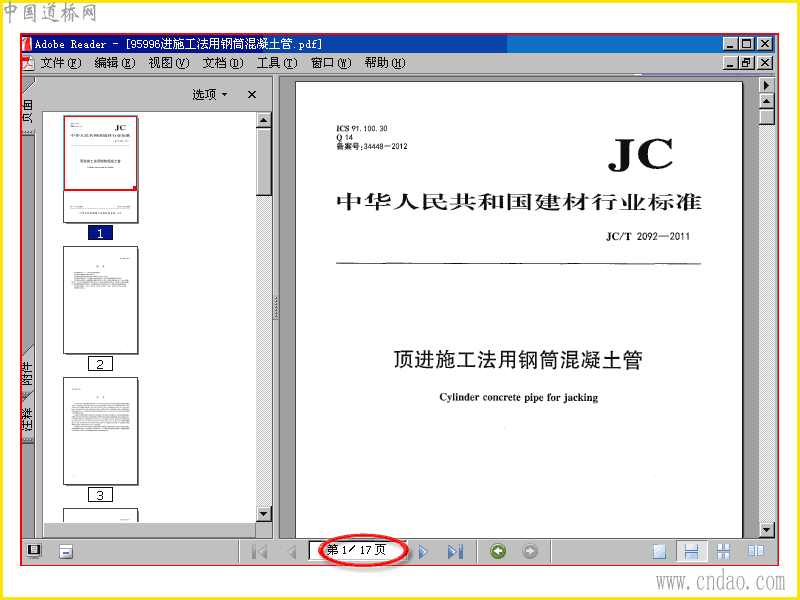Viewport: 800px width, 600px height.
Task: Open the 文件(F) menu
Action: tap(60, 63)
